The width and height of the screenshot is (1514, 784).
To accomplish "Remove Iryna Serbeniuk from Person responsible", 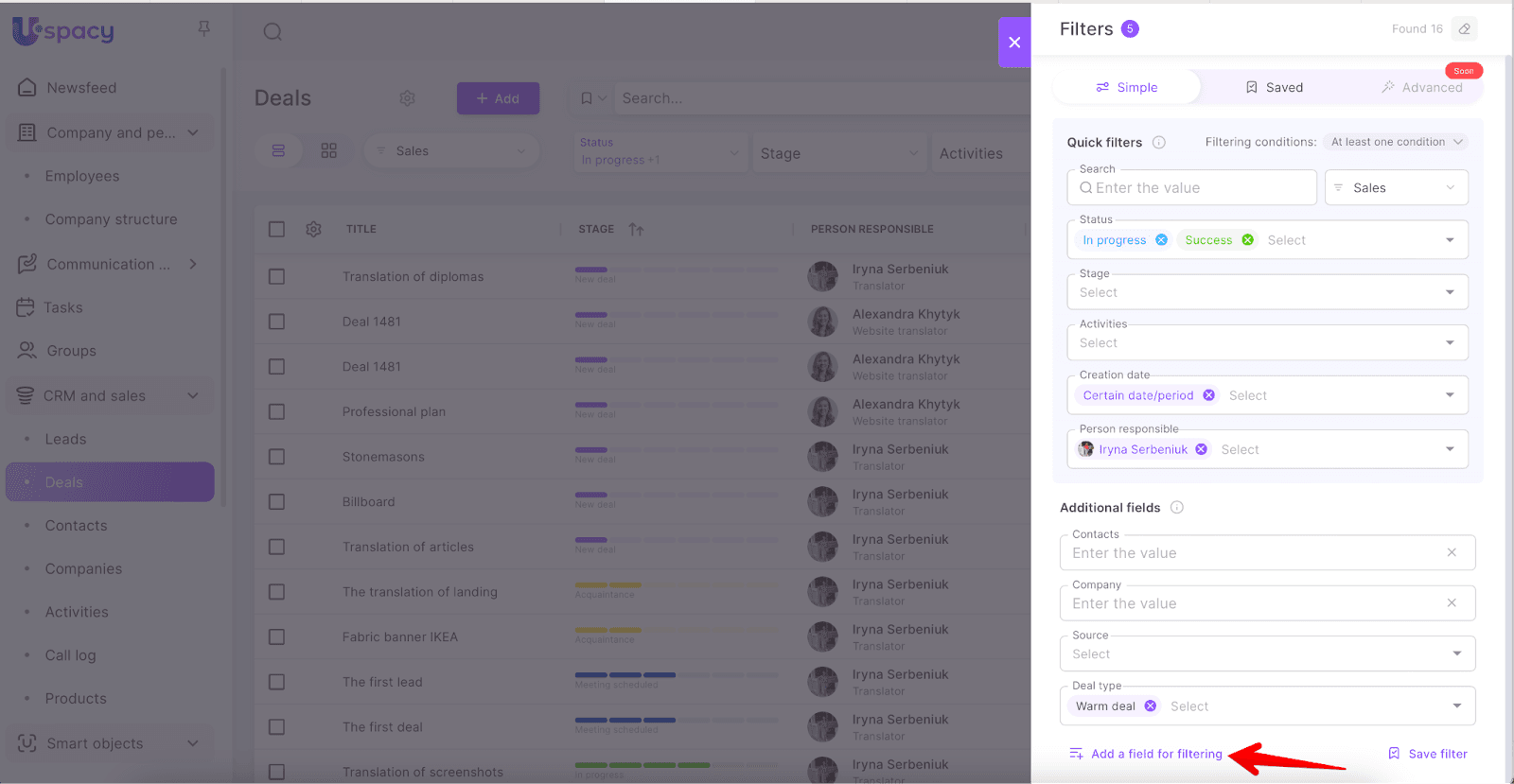I will pos(1201,450).
